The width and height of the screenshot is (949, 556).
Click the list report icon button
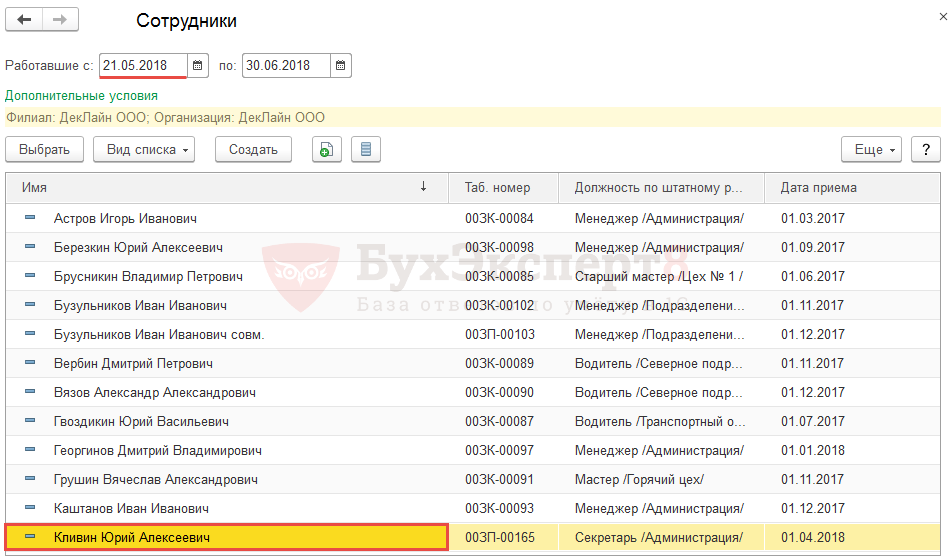click(x=366, y=150)
